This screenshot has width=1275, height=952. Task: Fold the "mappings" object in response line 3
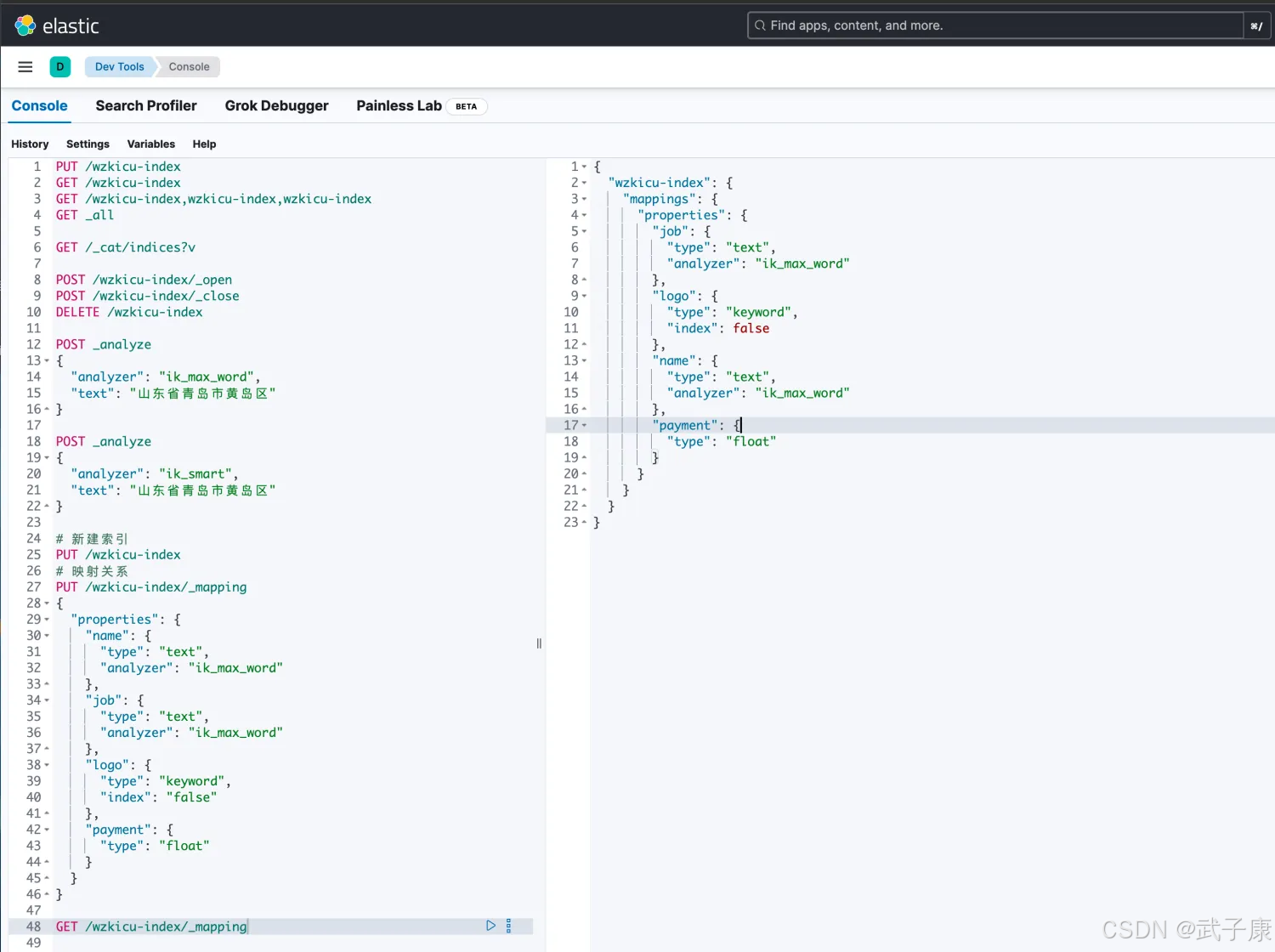(x=584, y=199)
